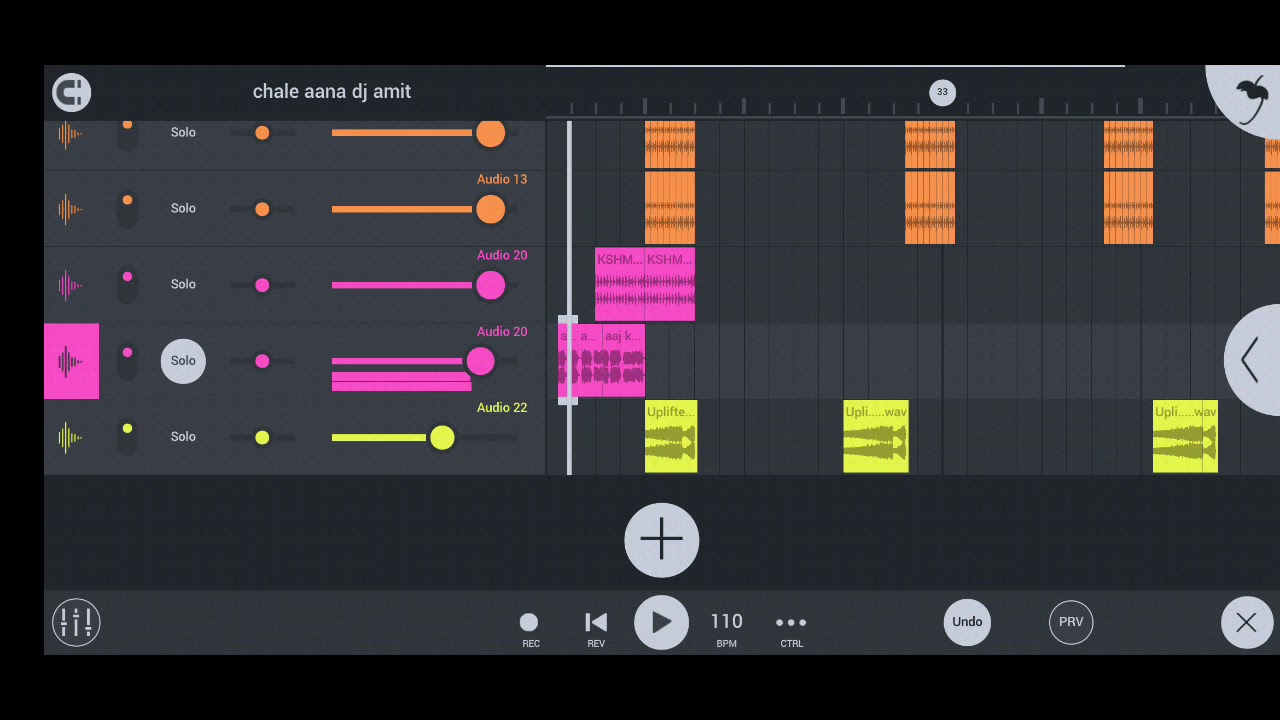Select the first KSHM pink clip
Viewport: 1280px width, 720px height.
[620, 285]
